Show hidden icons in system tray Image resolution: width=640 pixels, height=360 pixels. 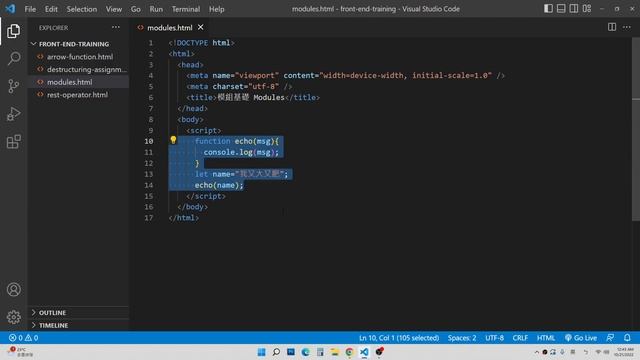pyautogui.click(x=536, y=352)
